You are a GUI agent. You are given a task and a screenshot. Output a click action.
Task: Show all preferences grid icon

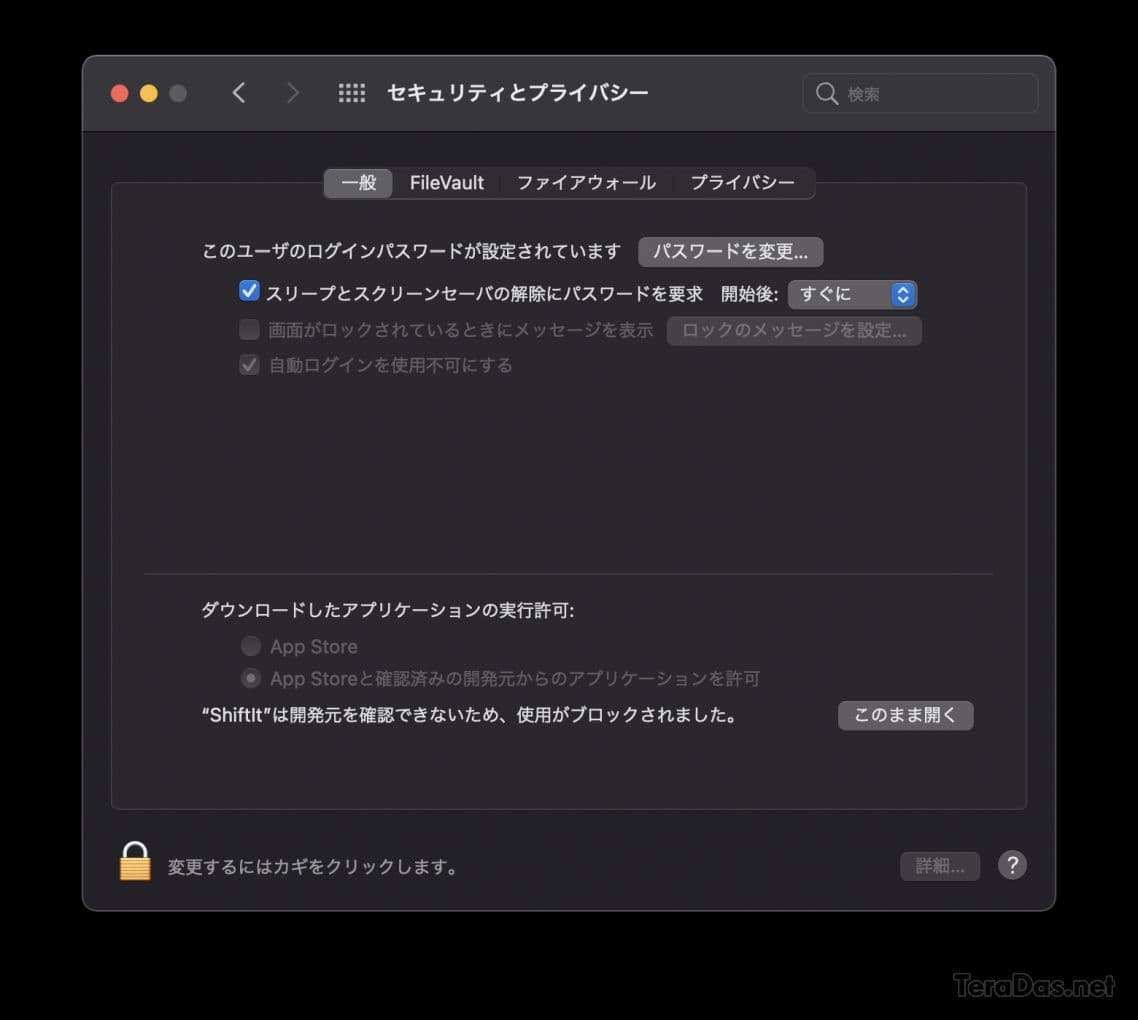click(352, 93)
